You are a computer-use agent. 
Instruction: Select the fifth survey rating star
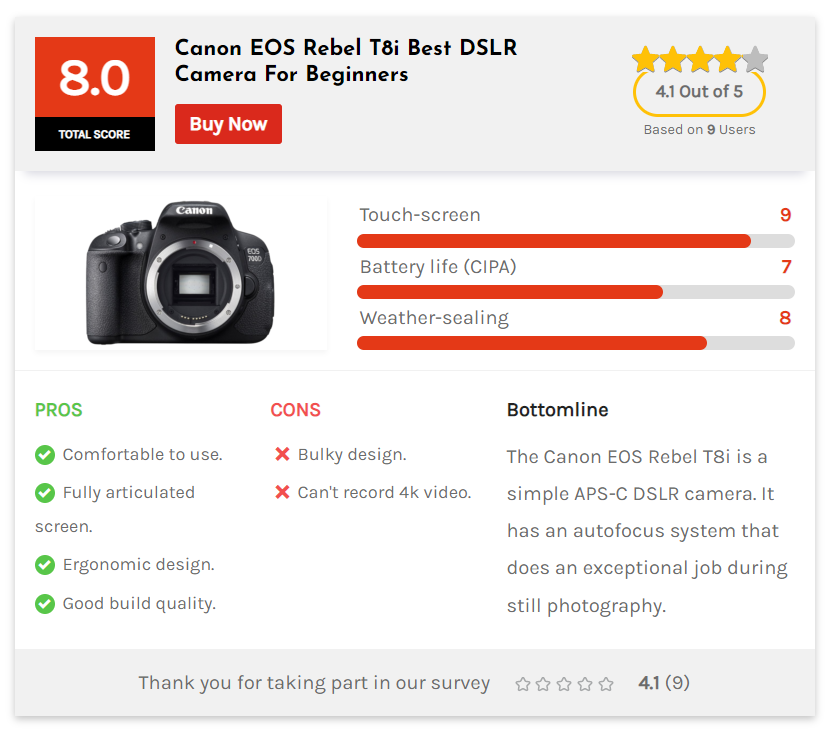(605, 685)
